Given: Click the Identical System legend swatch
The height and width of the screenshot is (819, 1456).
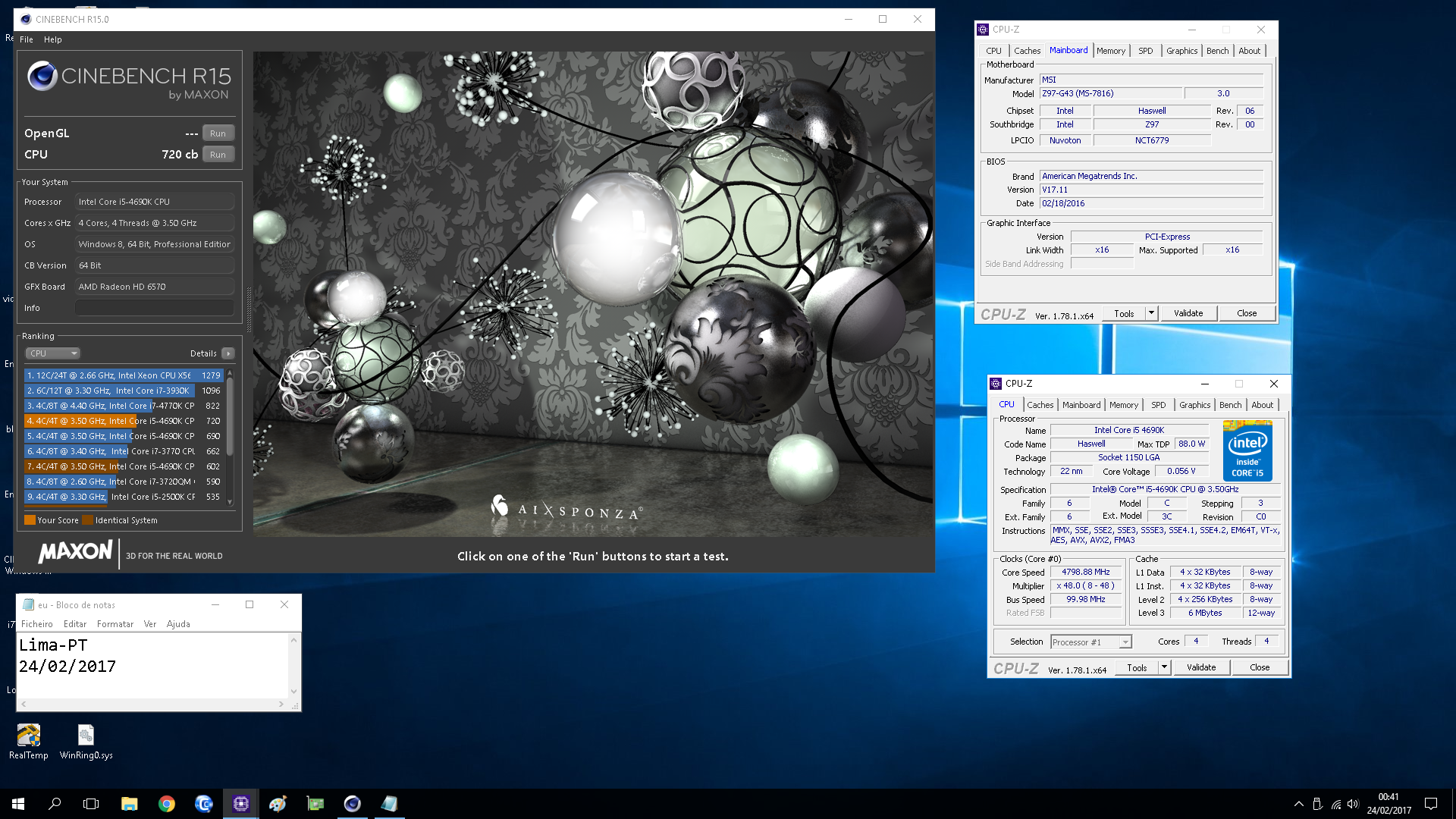Looking at the screenshot, I should pos(87,520).
